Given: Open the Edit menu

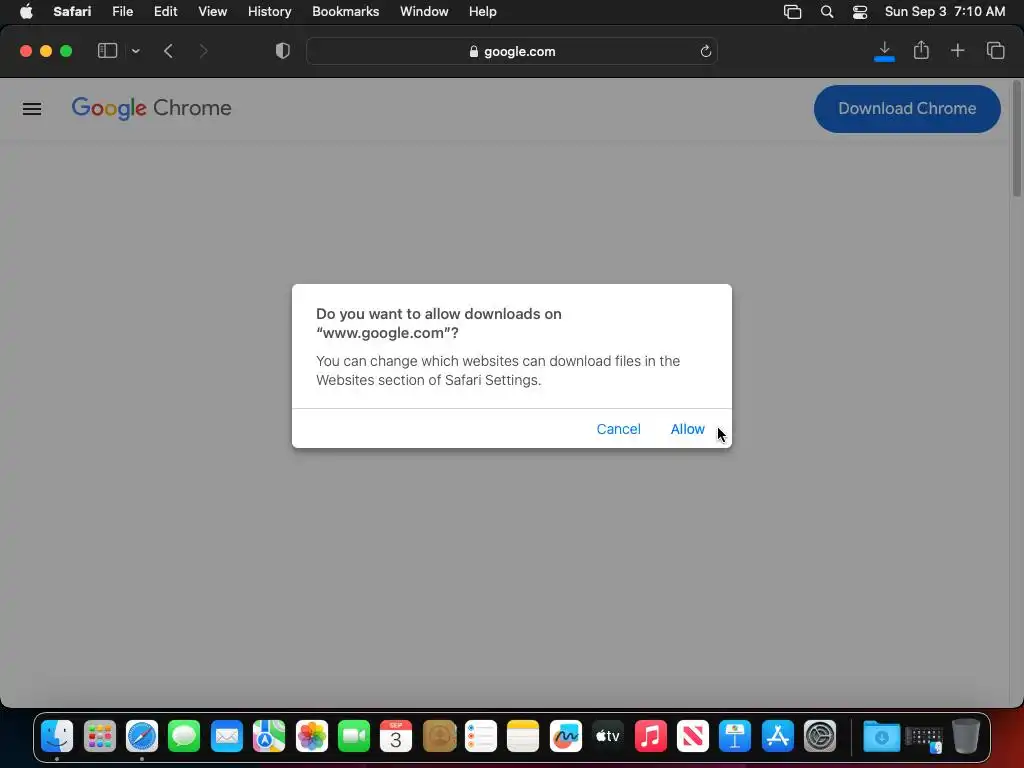Looking at the screenshot, I should pos(165,12).
